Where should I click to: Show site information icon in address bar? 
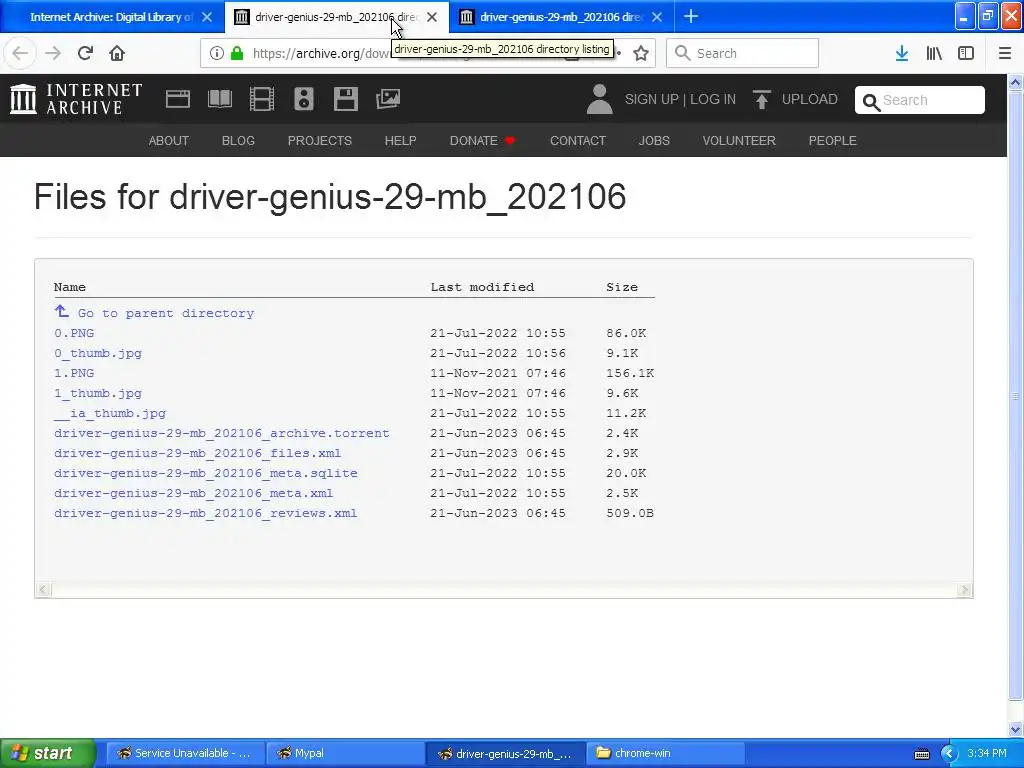tap(217, 54)
